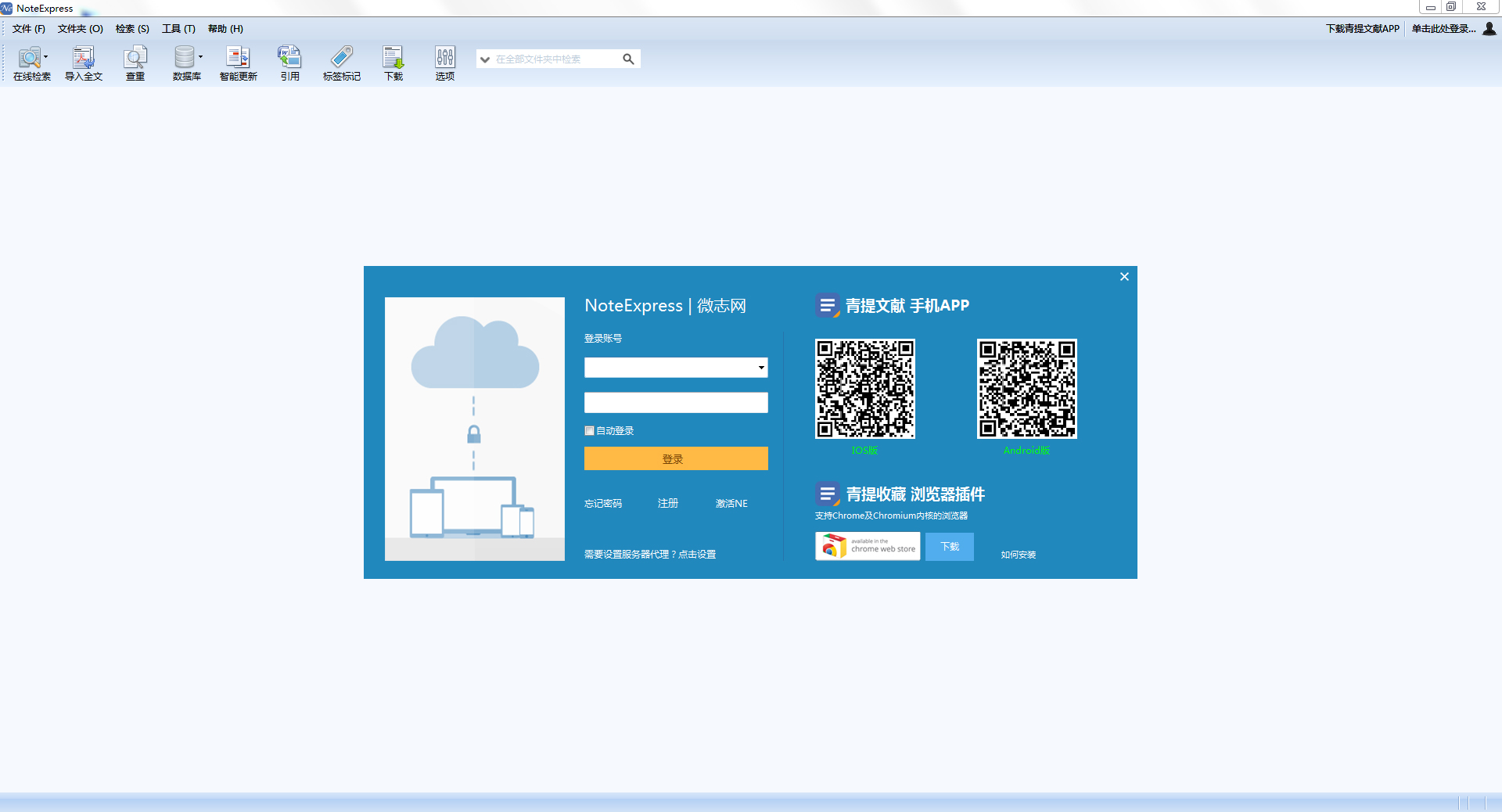Click the 智能更新 smart update icon
The image size is (1502, 812).
(238, 63)
